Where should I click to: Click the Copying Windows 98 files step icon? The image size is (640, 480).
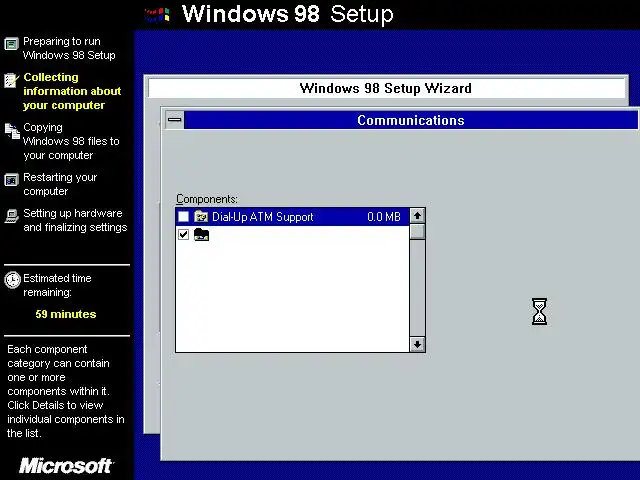coord(12,131)
